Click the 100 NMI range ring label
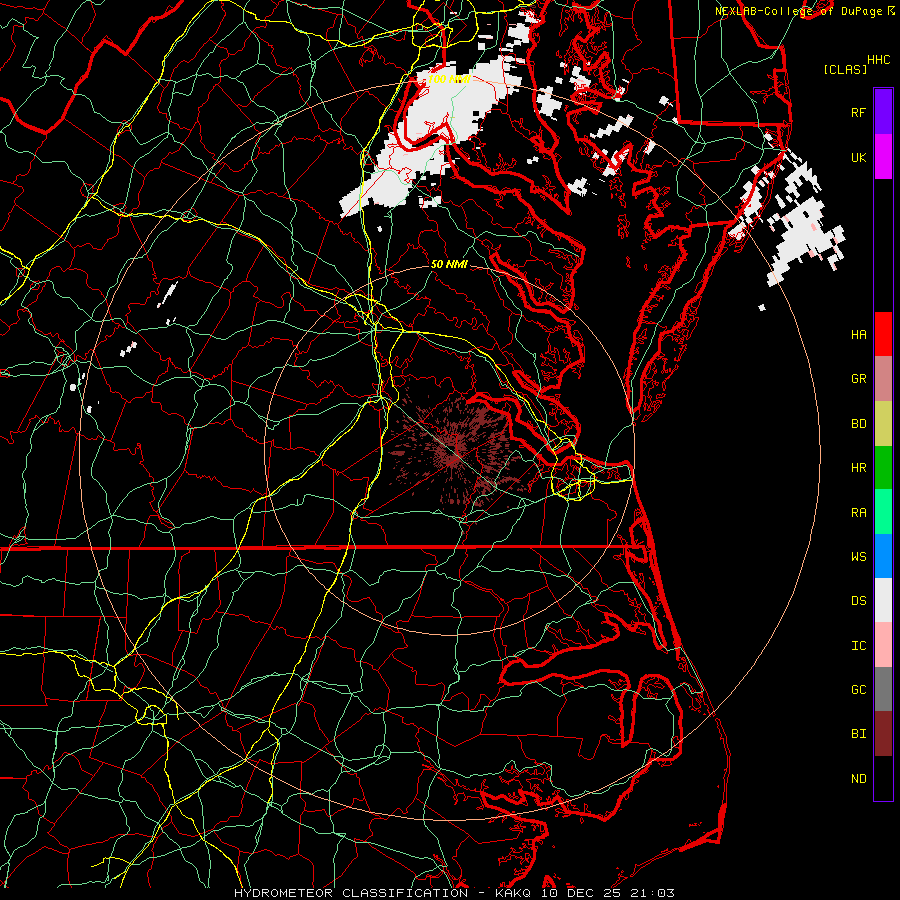Viewport: 900px width, 900px height. (449, 79)
